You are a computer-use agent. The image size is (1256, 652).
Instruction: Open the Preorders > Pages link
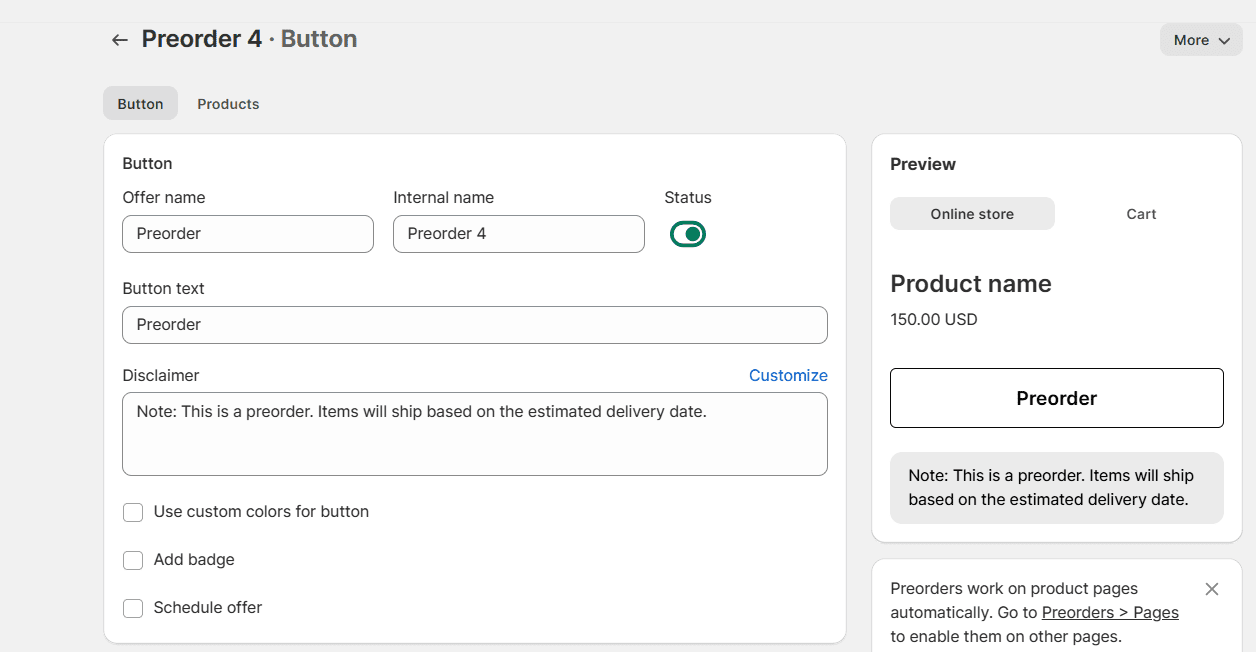coord(1110,612)
